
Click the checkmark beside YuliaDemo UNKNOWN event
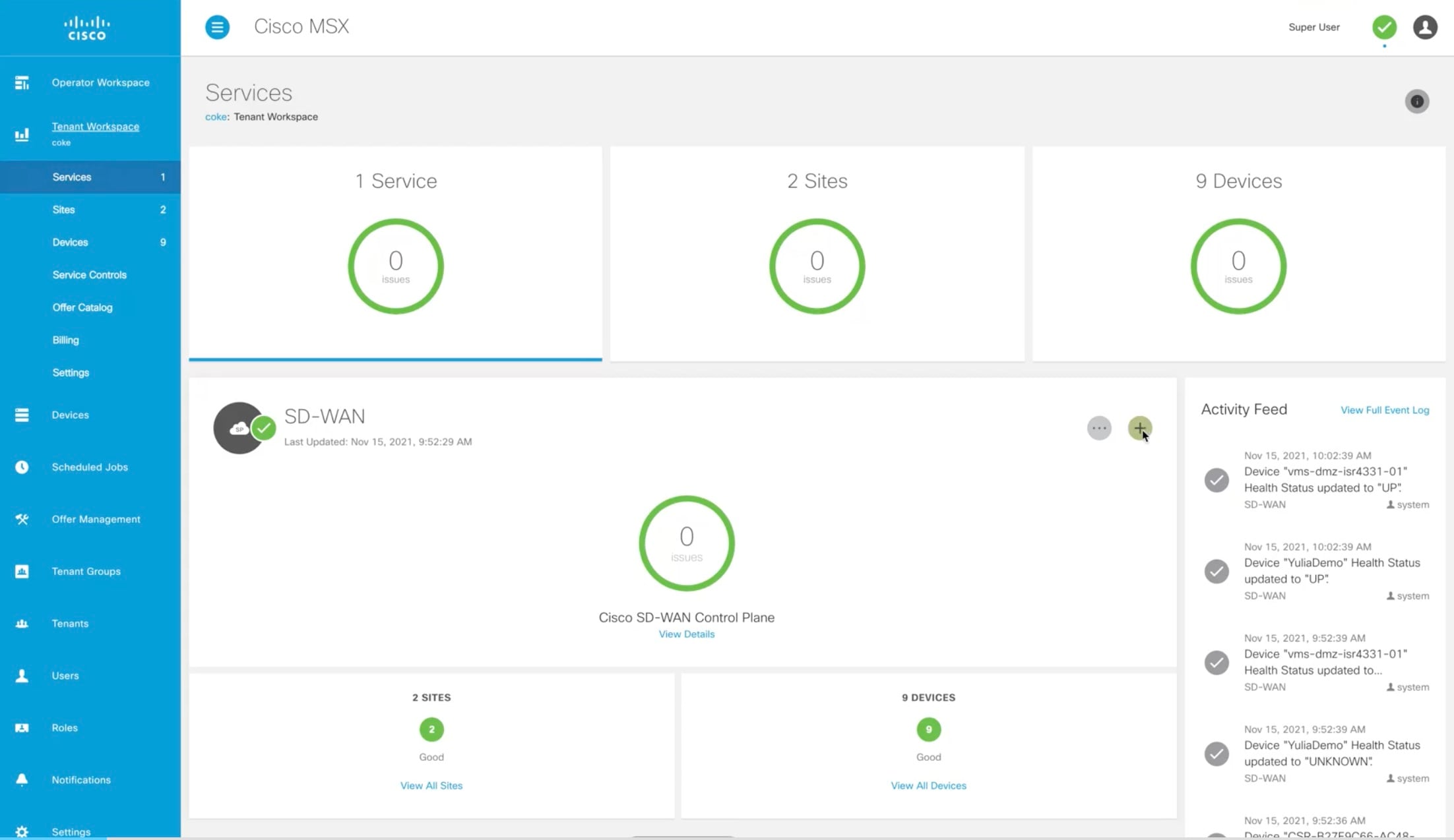point(1217,754)
